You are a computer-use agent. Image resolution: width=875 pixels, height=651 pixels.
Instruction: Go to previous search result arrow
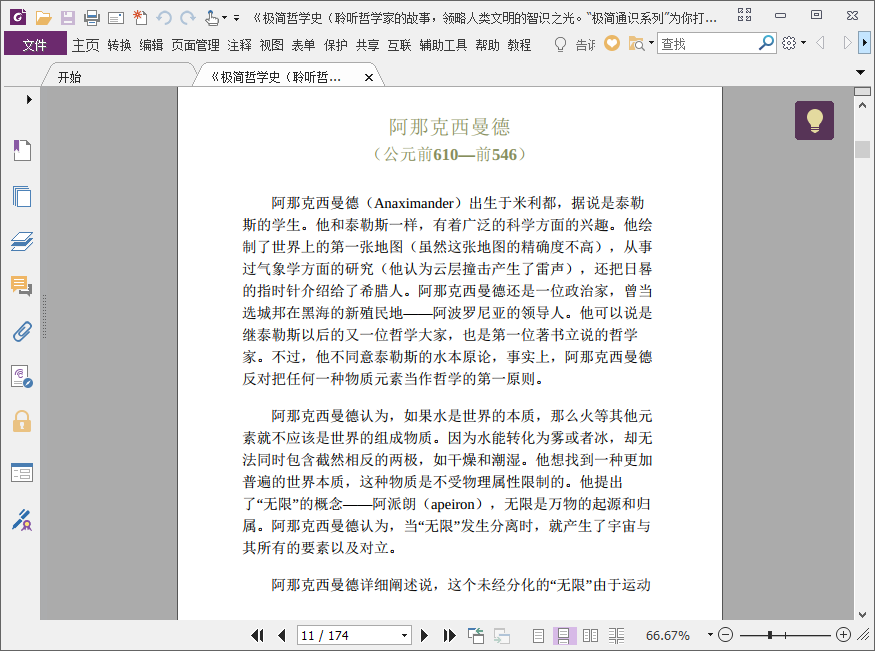[x=820, y=42]
